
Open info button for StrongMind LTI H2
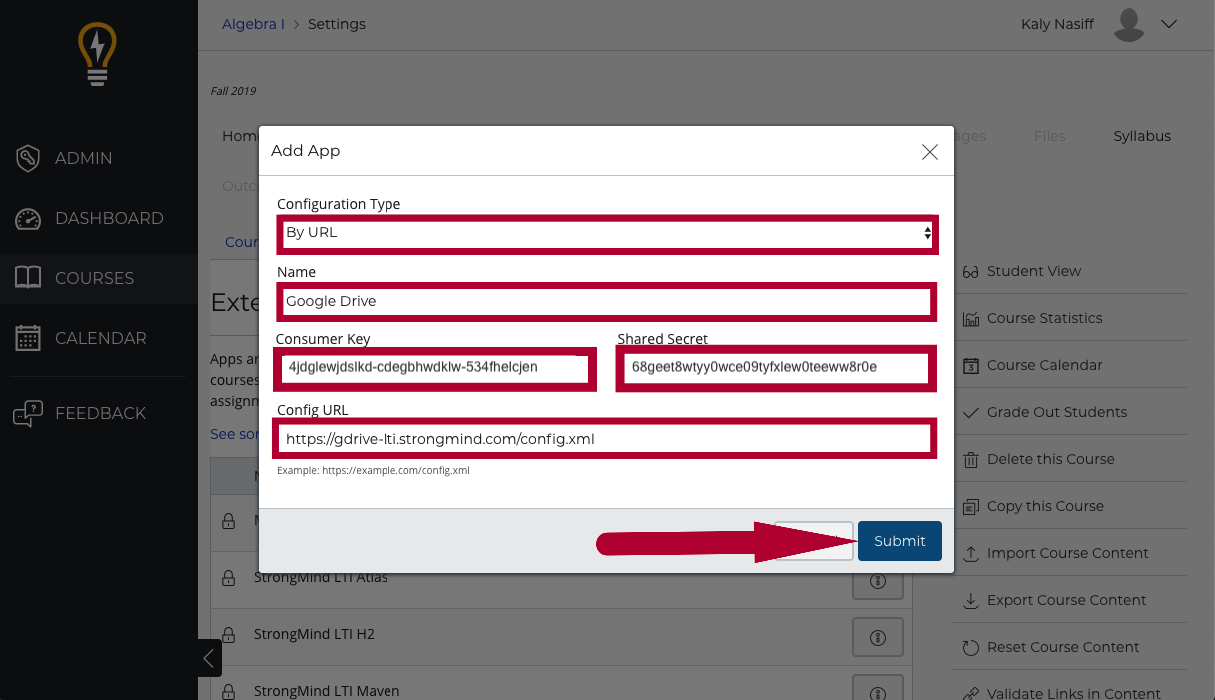click(x=878, y=637)
